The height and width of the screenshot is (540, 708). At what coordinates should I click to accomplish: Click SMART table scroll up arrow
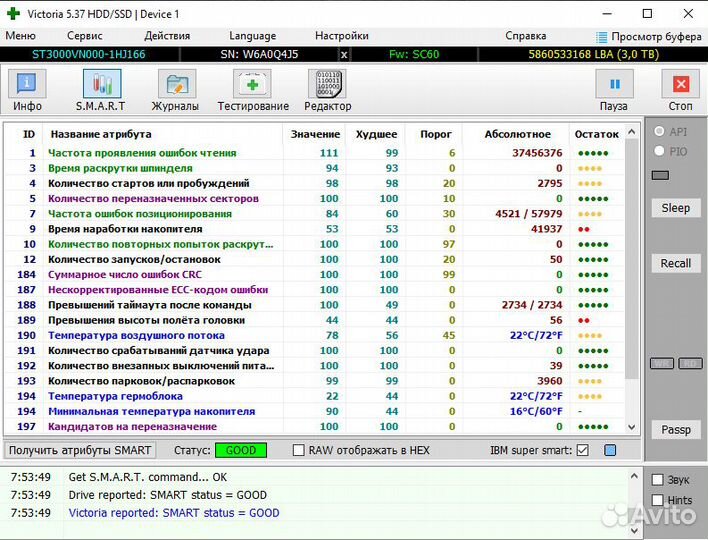coord(632,132)
